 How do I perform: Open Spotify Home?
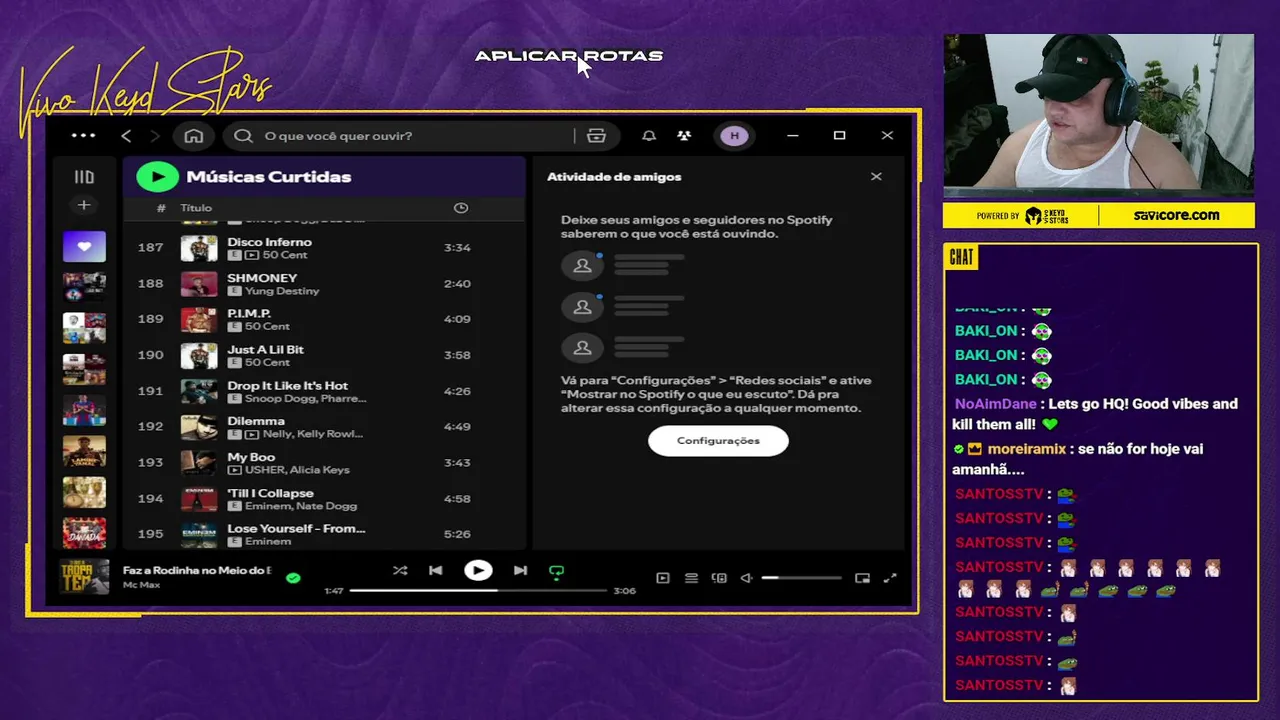pos(194,136)
